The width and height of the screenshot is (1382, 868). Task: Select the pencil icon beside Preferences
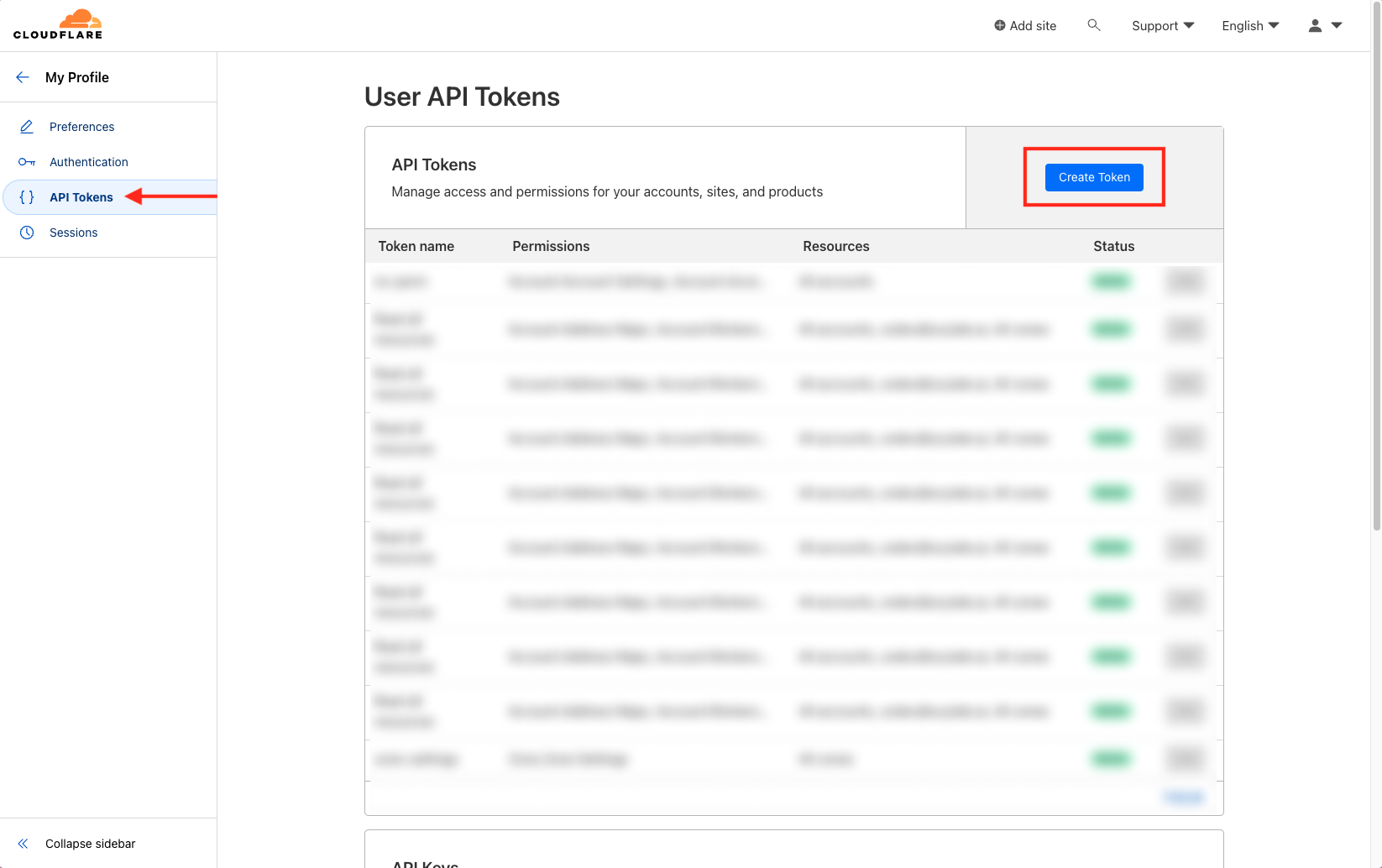point(26,126)
